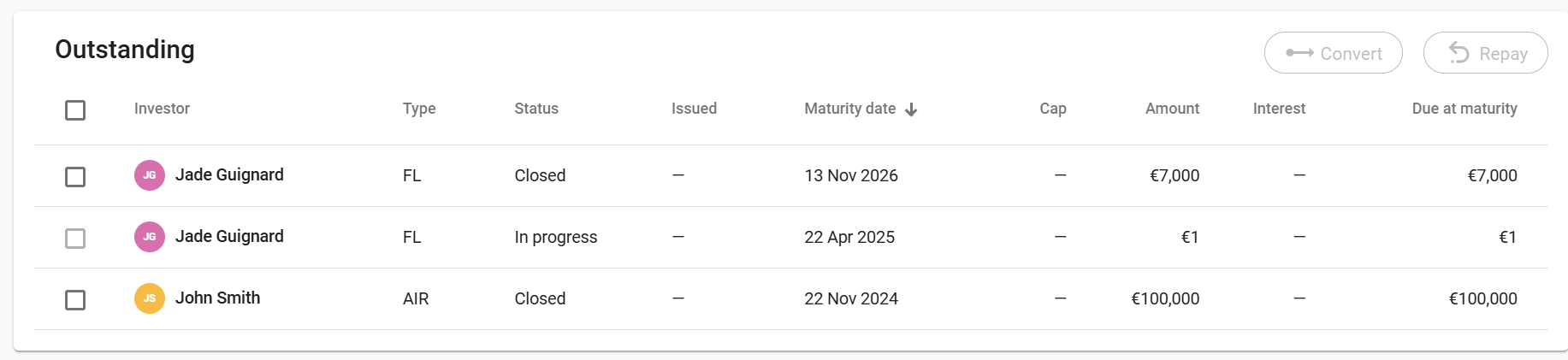
Task: Open Jade Guignard's €7,000 loan name
Action: (229, 174)
